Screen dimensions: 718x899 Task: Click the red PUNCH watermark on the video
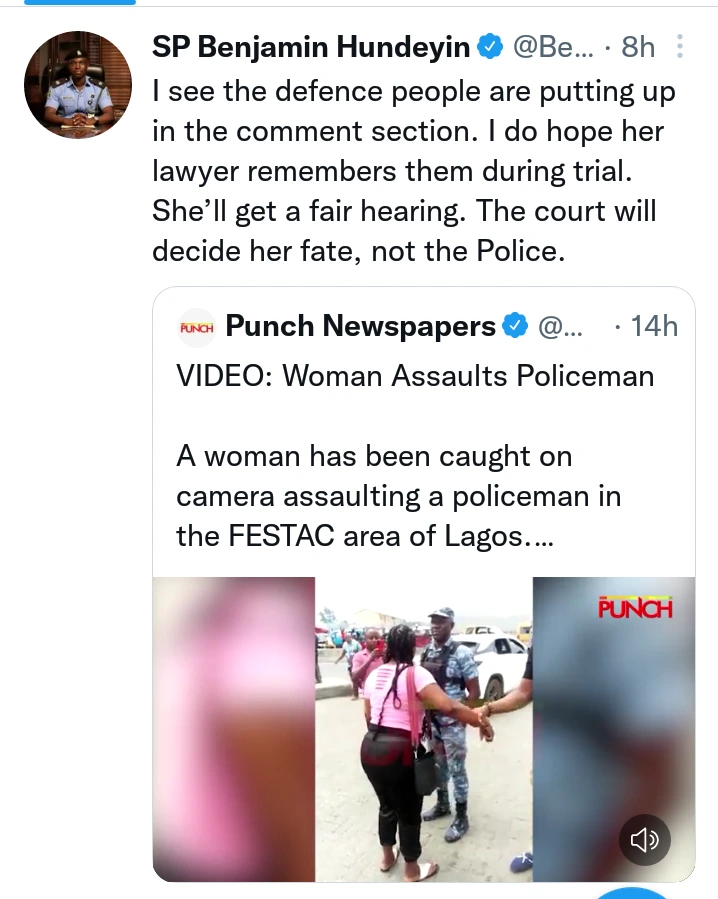634,607
